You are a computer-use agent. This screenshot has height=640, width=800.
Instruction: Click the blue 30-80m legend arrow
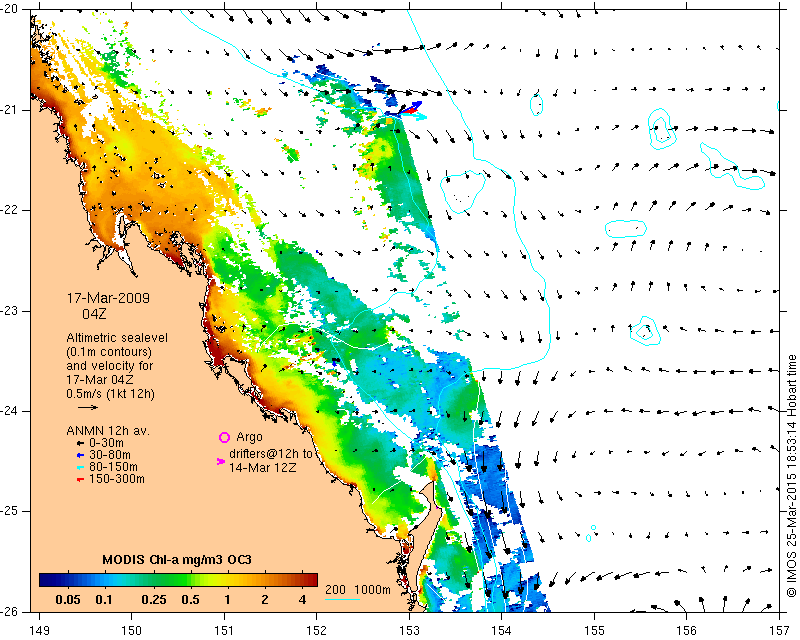[x=80, y=455]
